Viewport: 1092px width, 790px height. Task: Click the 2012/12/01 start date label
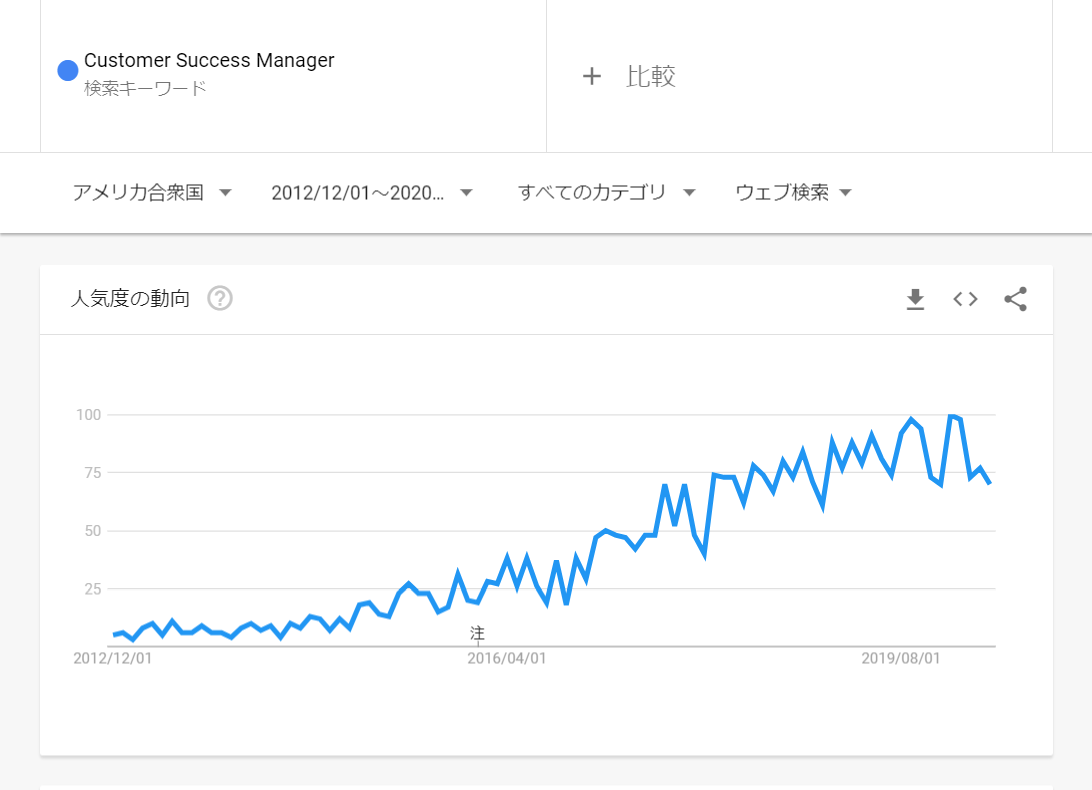coord(113,658)
